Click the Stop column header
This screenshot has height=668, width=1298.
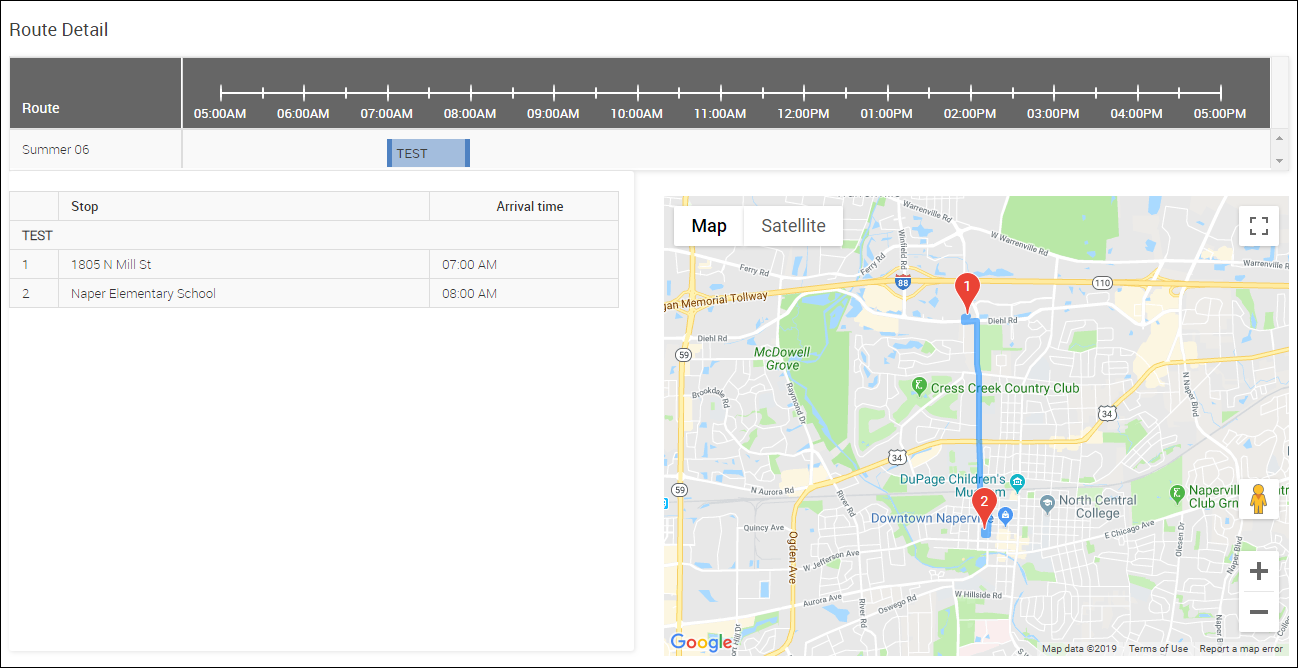coord(244,206)
